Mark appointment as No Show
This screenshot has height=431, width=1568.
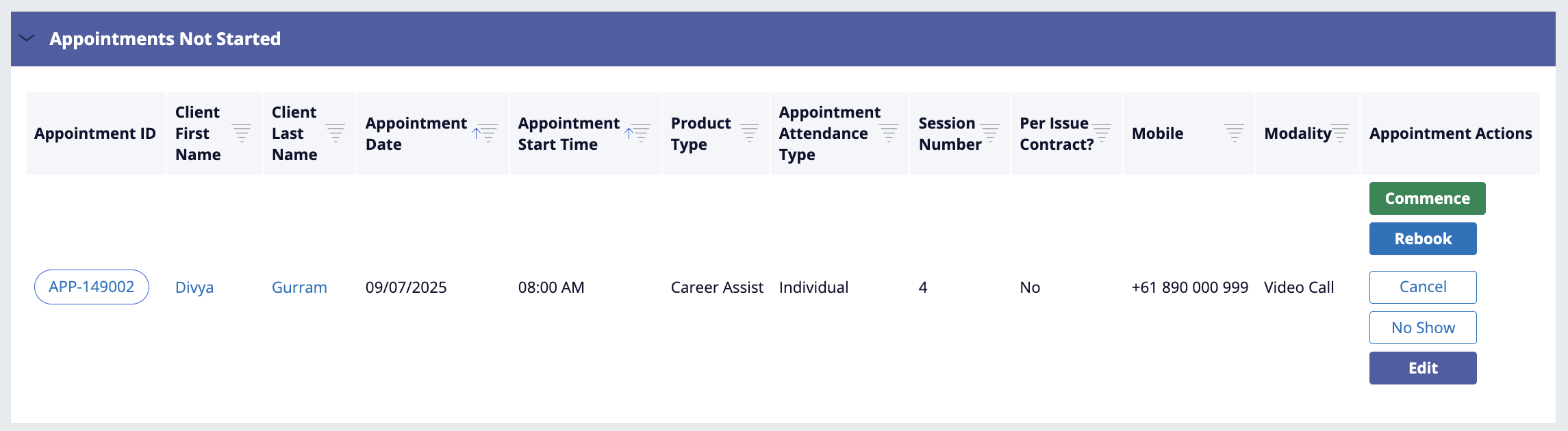click(1423, 328)
